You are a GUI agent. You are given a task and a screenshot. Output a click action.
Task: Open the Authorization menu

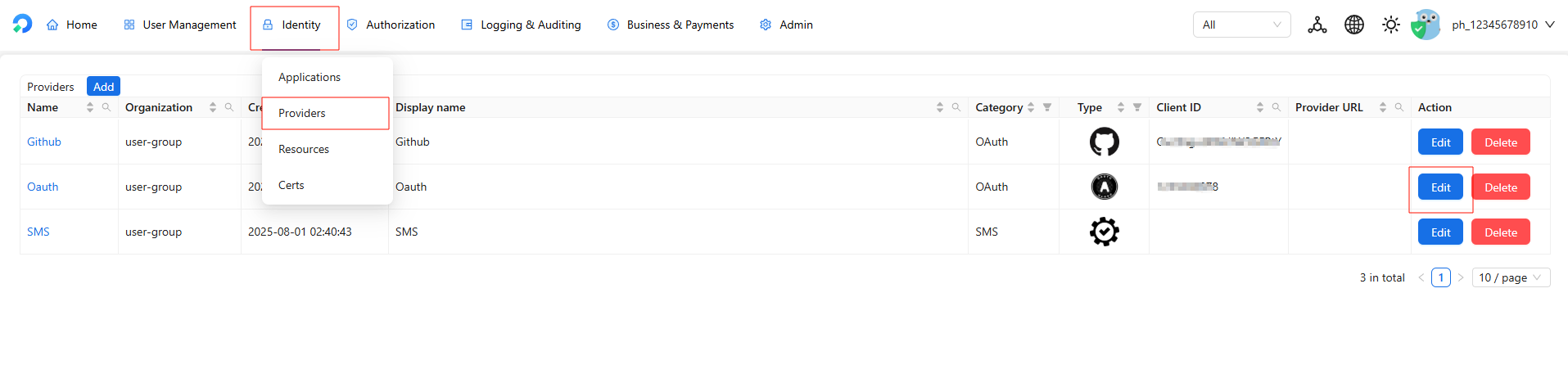(391, 25)
